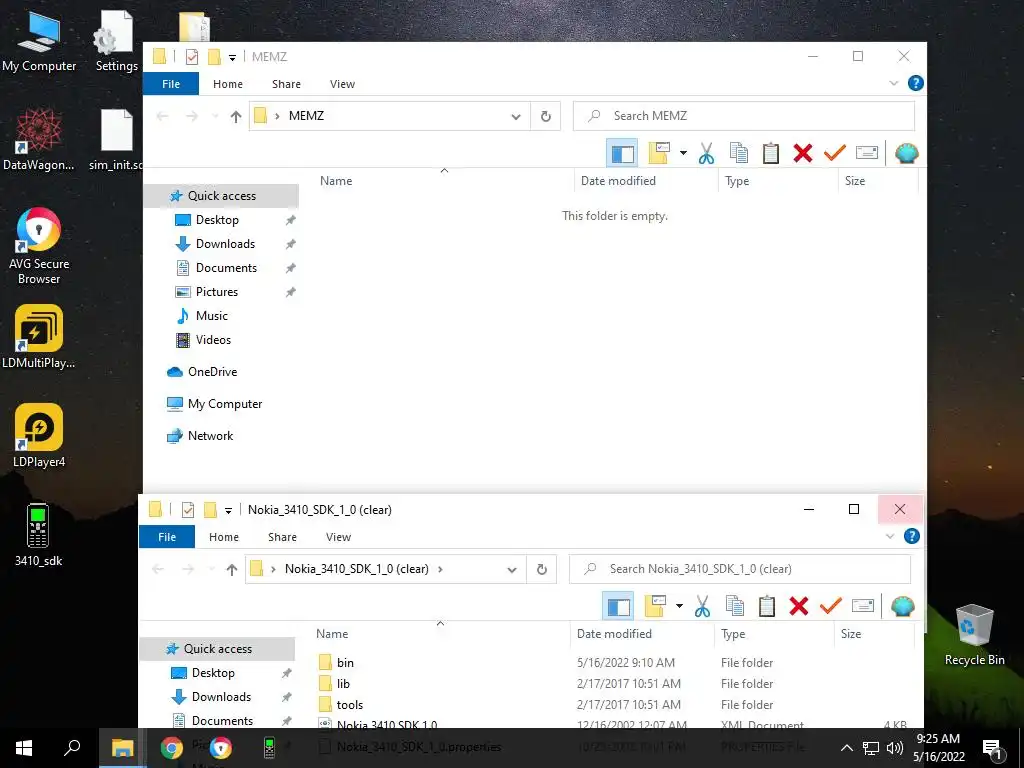Click orange checkmark icon in MEMZ window

coord(835,153)
